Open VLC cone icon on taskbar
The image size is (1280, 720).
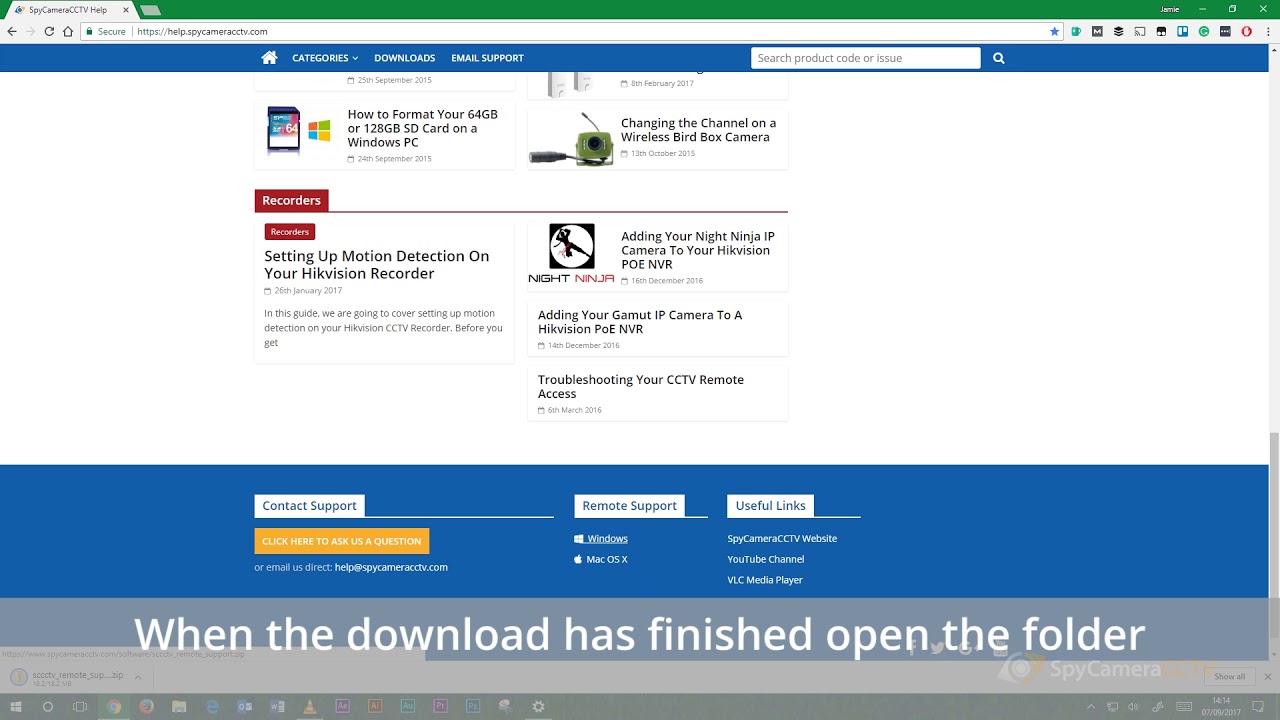pos(310,706)
